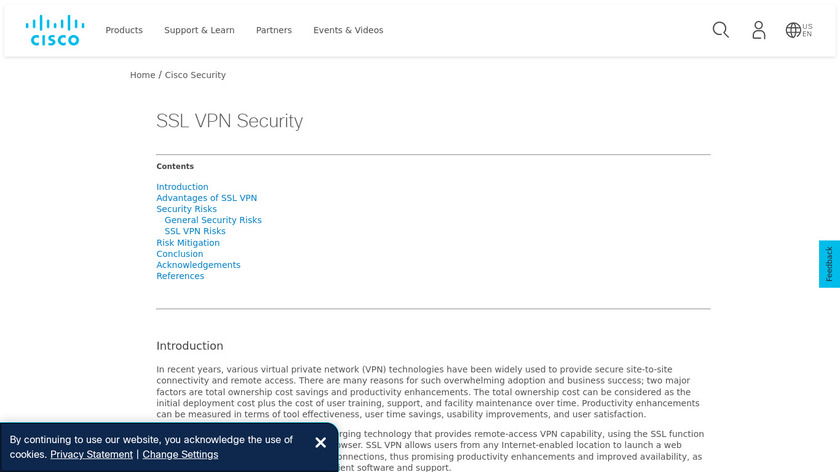Jump to Conclusion section

coord(179,254)
